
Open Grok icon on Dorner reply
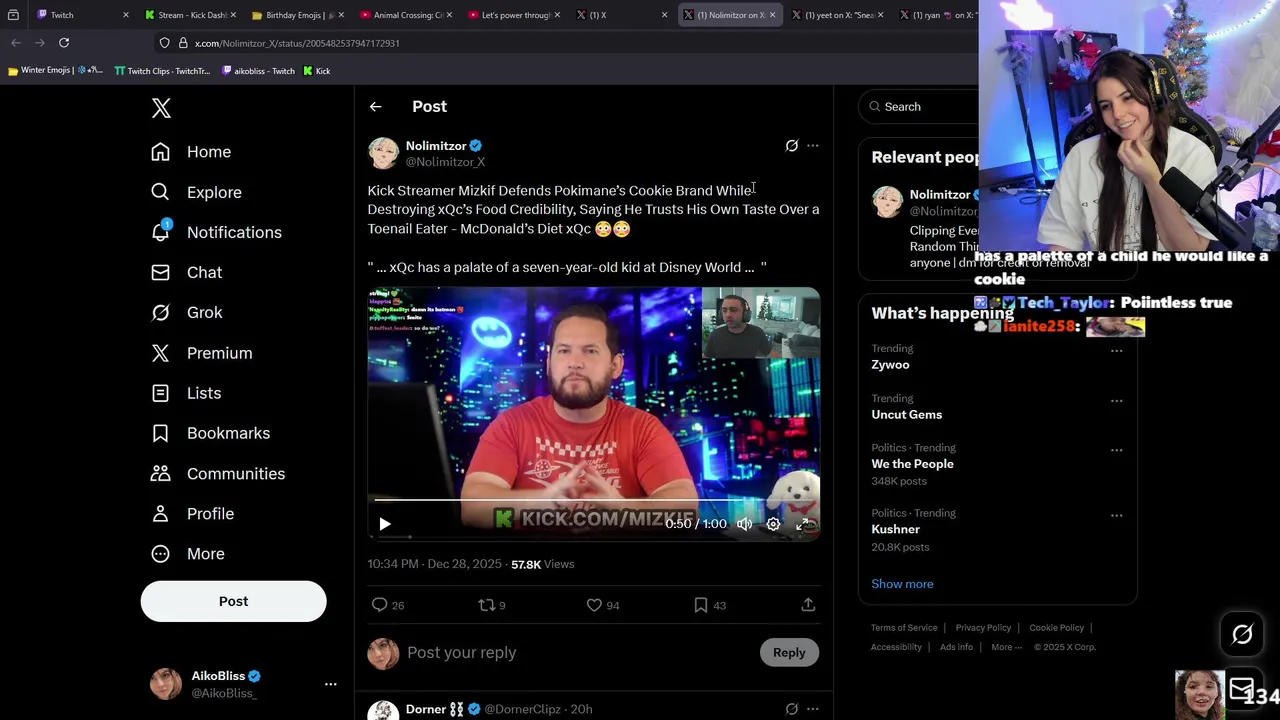pos(791,709)
